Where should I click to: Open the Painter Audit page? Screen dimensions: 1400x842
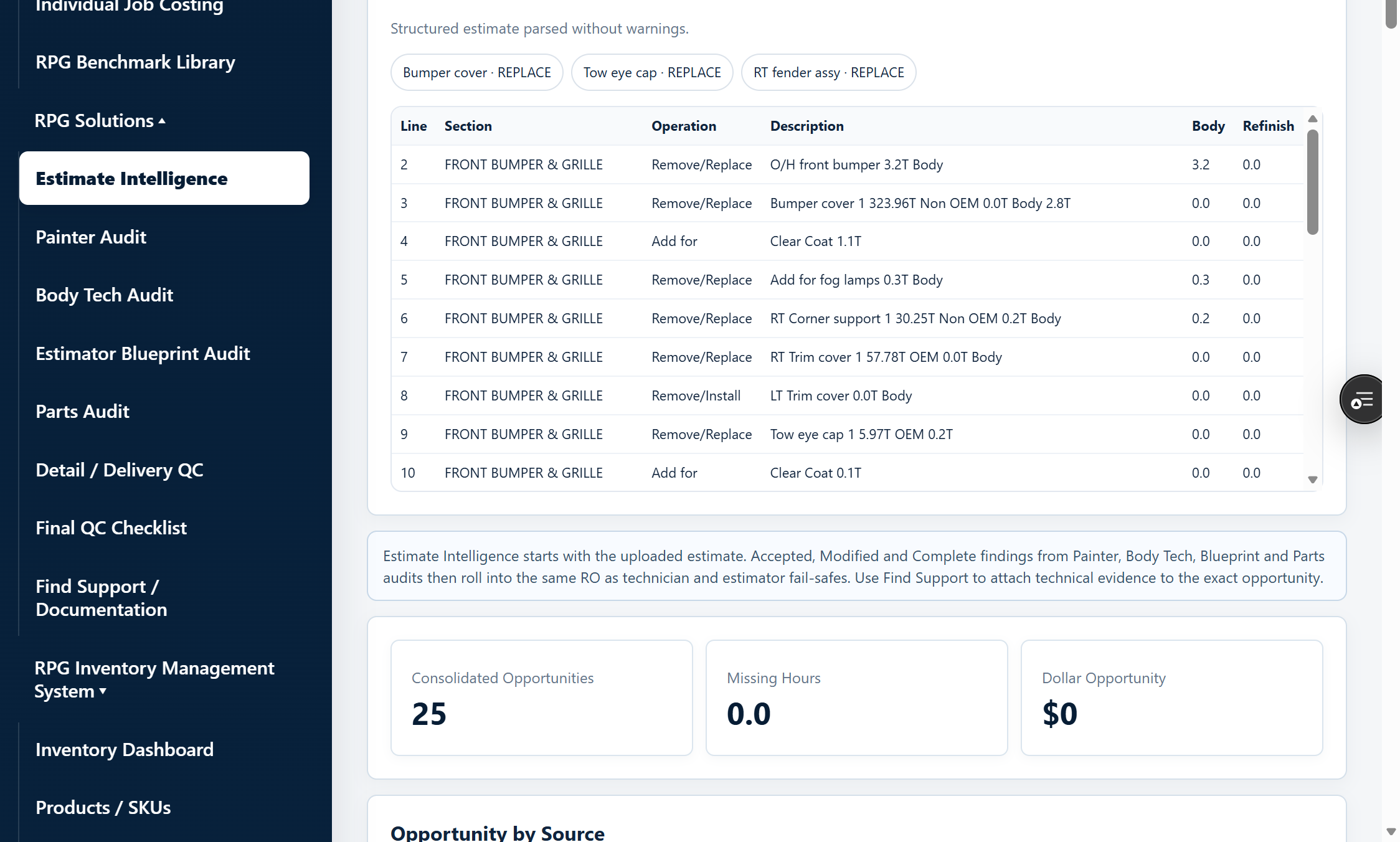[x=91, y=237]
